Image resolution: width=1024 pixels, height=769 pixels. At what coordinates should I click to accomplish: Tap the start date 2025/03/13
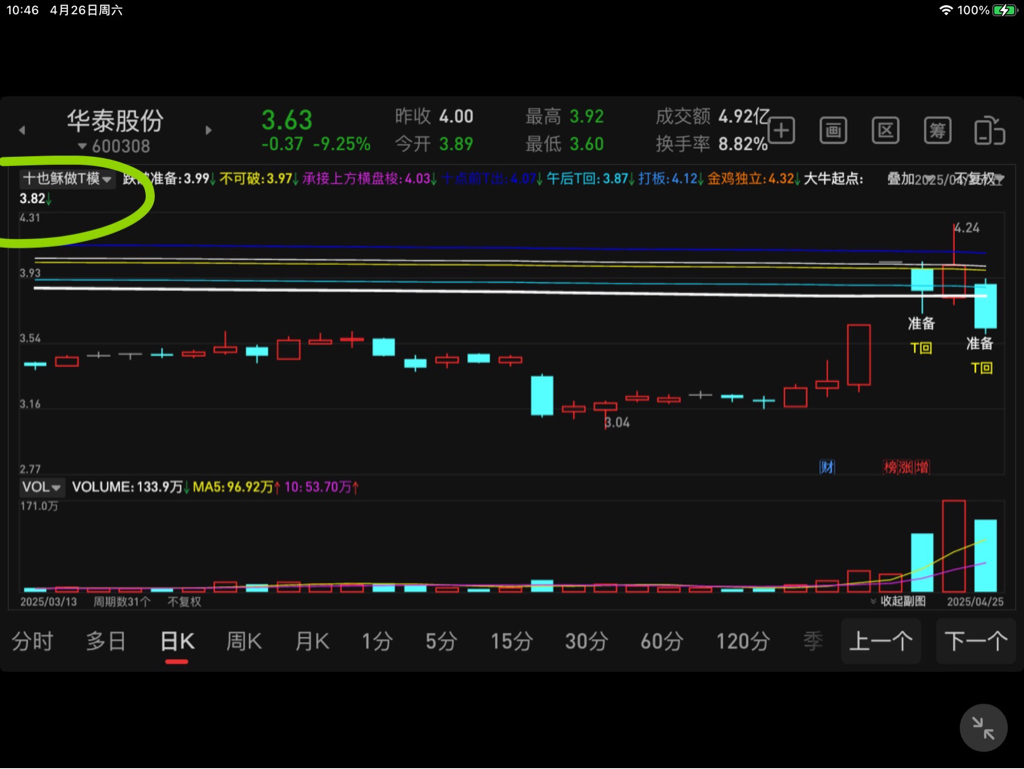[48, 602]
